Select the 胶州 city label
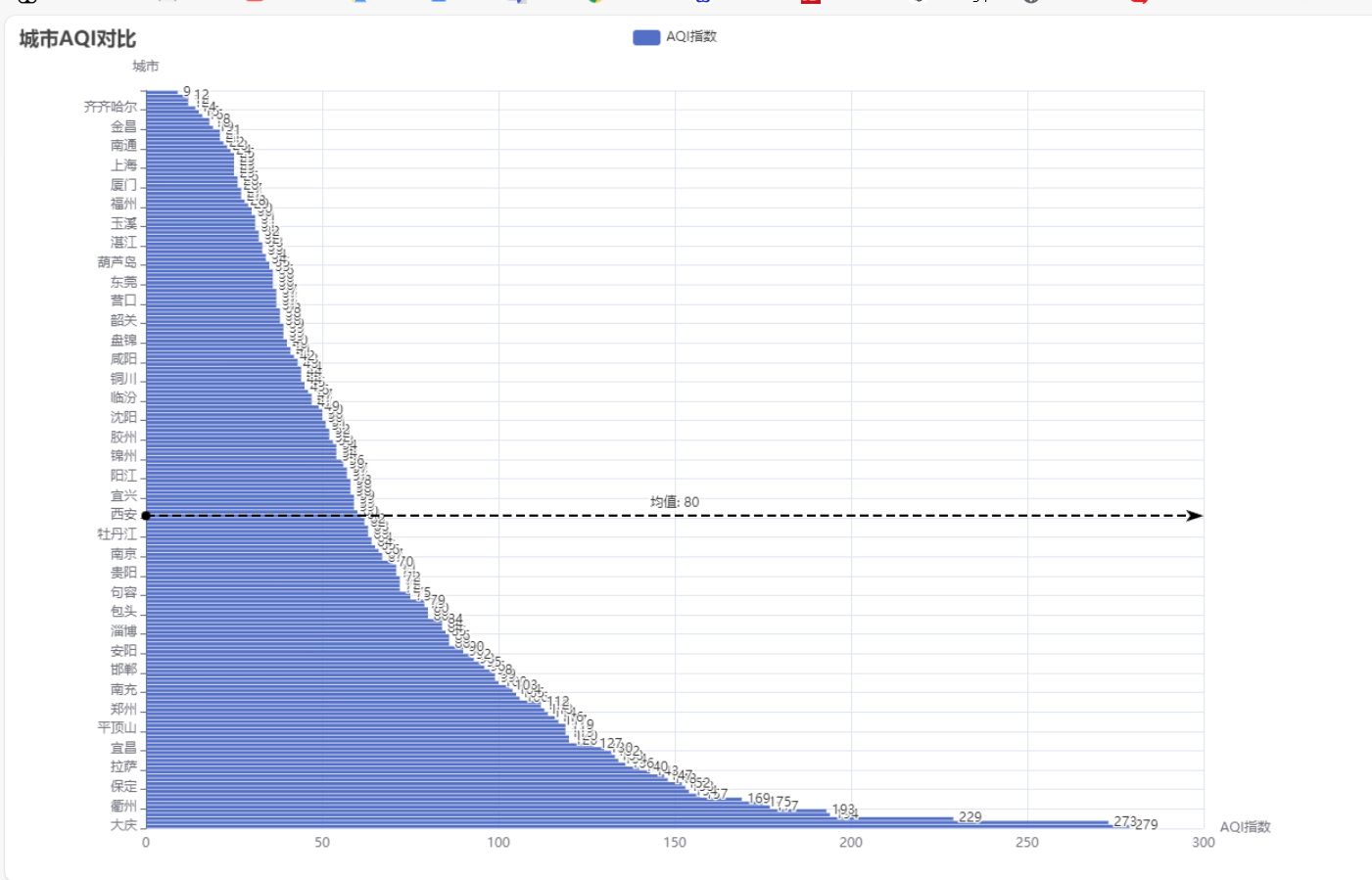The height and width of the screenshot is (880, 1372). click(124, 437)
